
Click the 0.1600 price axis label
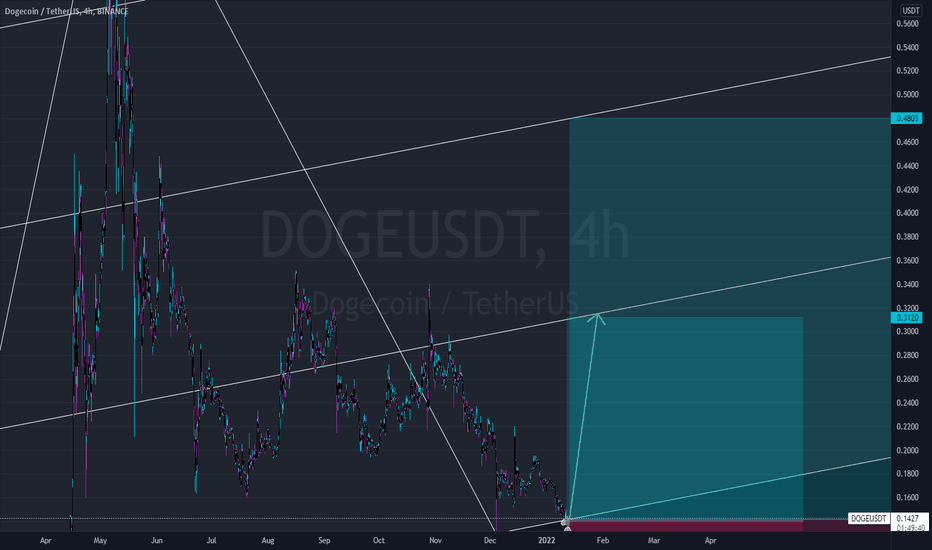[x=907, y=498]
